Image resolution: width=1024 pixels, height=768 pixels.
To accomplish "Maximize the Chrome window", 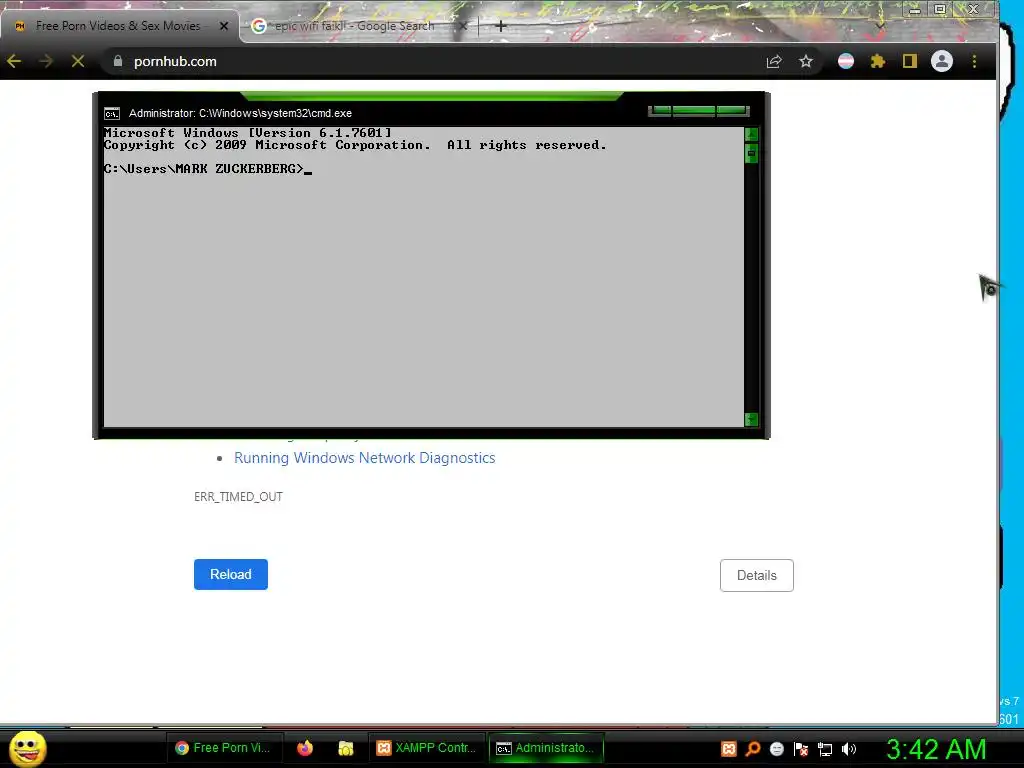I will [x=940, y=9].
